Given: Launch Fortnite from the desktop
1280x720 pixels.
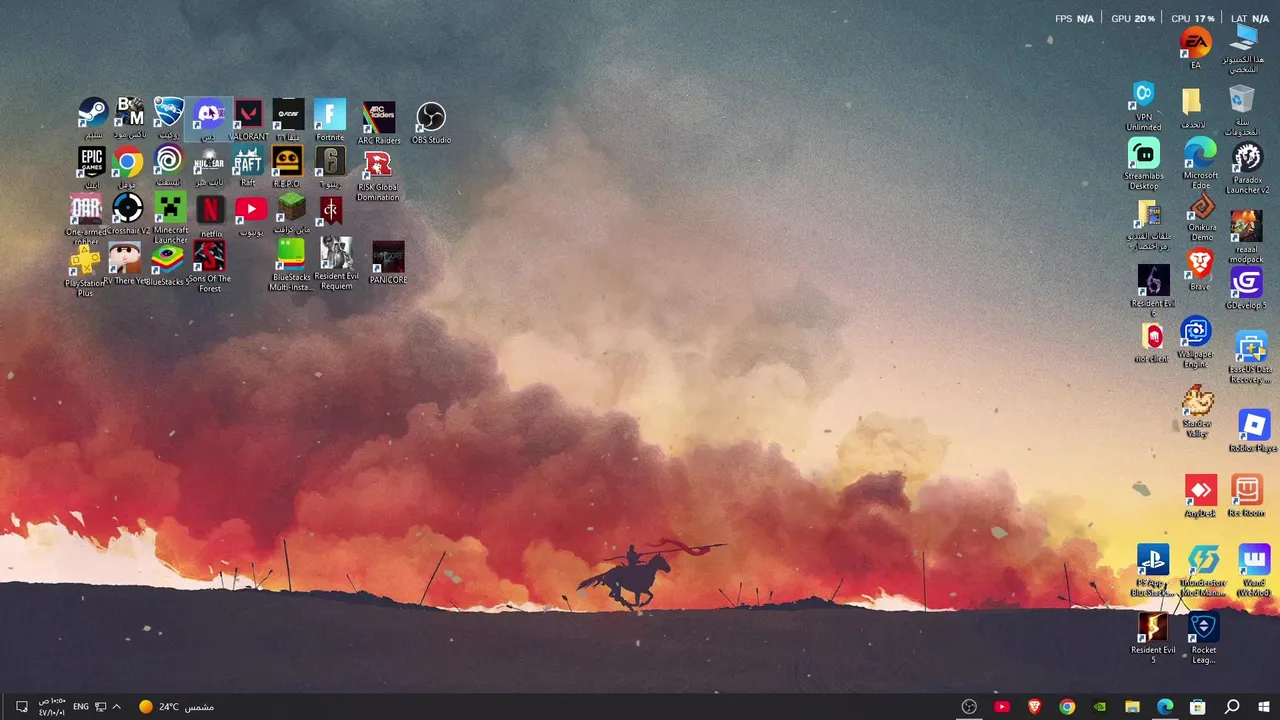Looking at the screenshot, I should pyautogui.click(x=330, y=119).
